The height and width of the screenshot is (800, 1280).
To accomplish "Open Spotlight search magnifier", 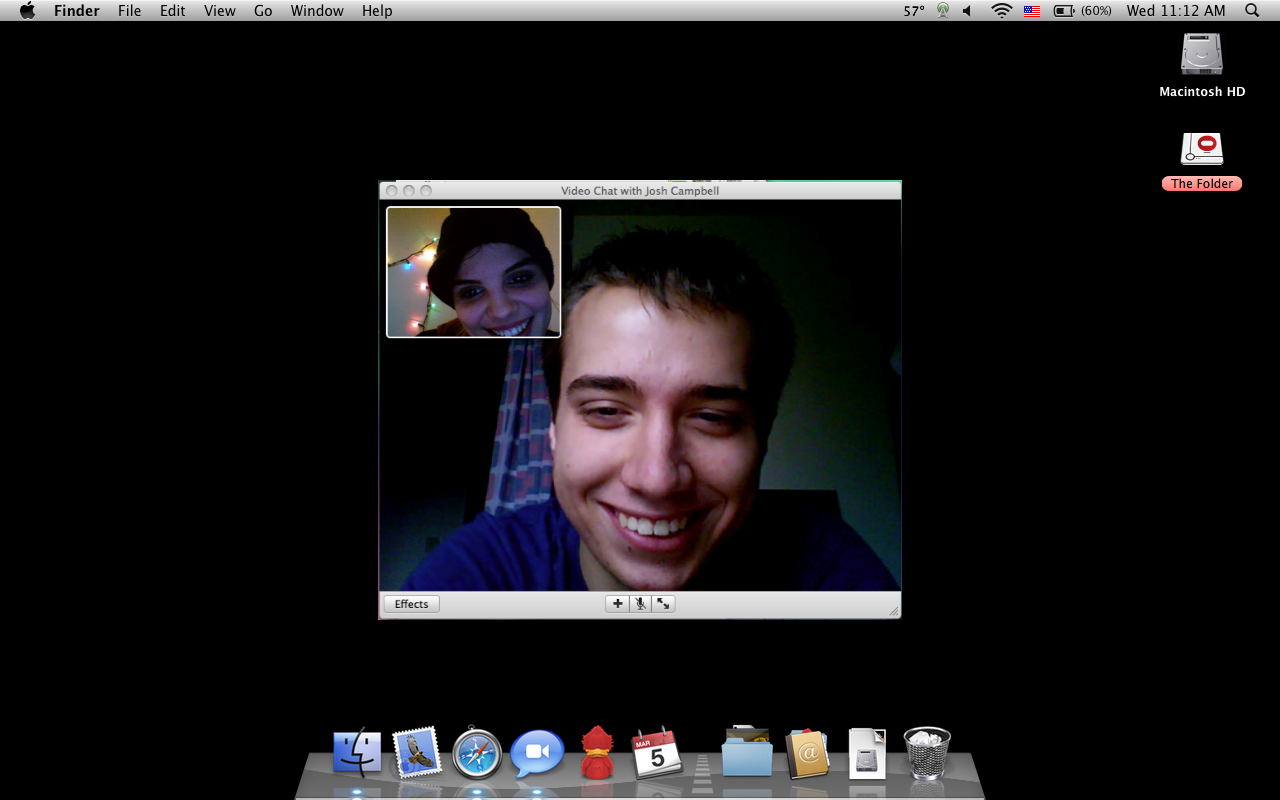I will pos(1252,11).
